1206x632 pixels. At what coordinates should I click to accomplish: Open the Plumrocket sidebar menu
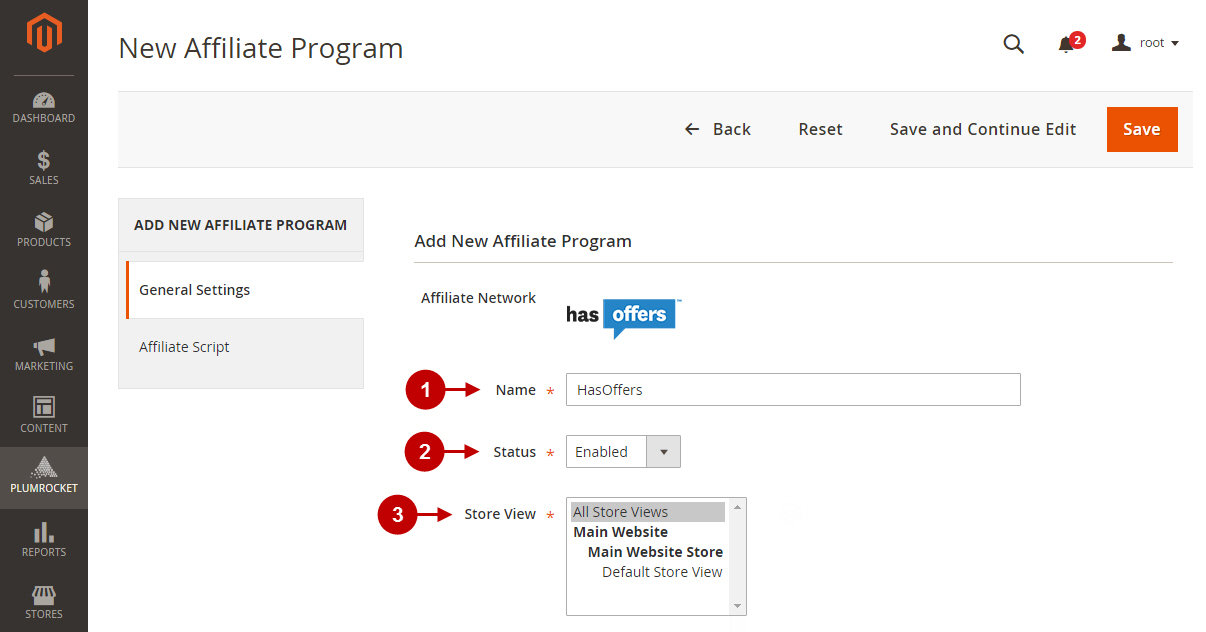click(x=44, y=478)
